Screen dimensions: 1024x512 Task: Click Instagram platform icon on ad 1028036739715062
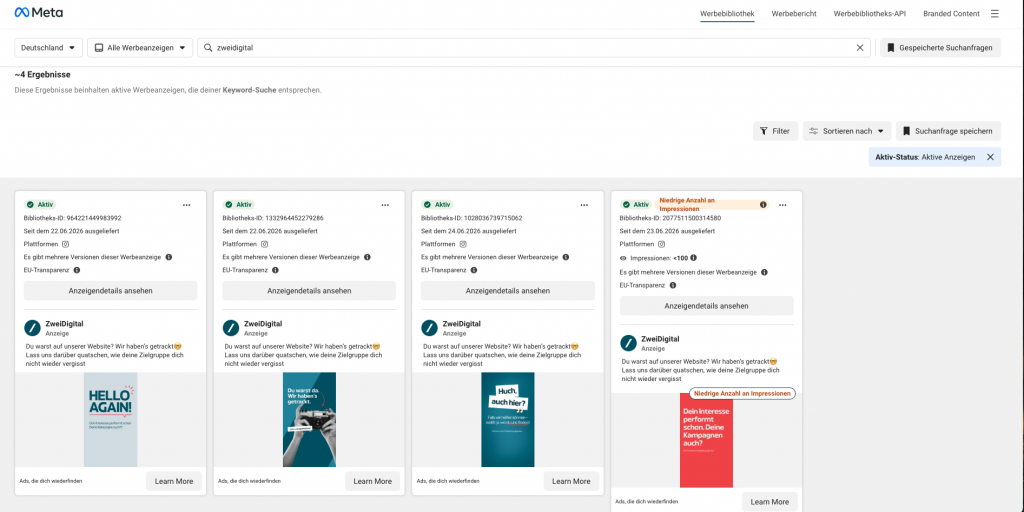[463, 244]
